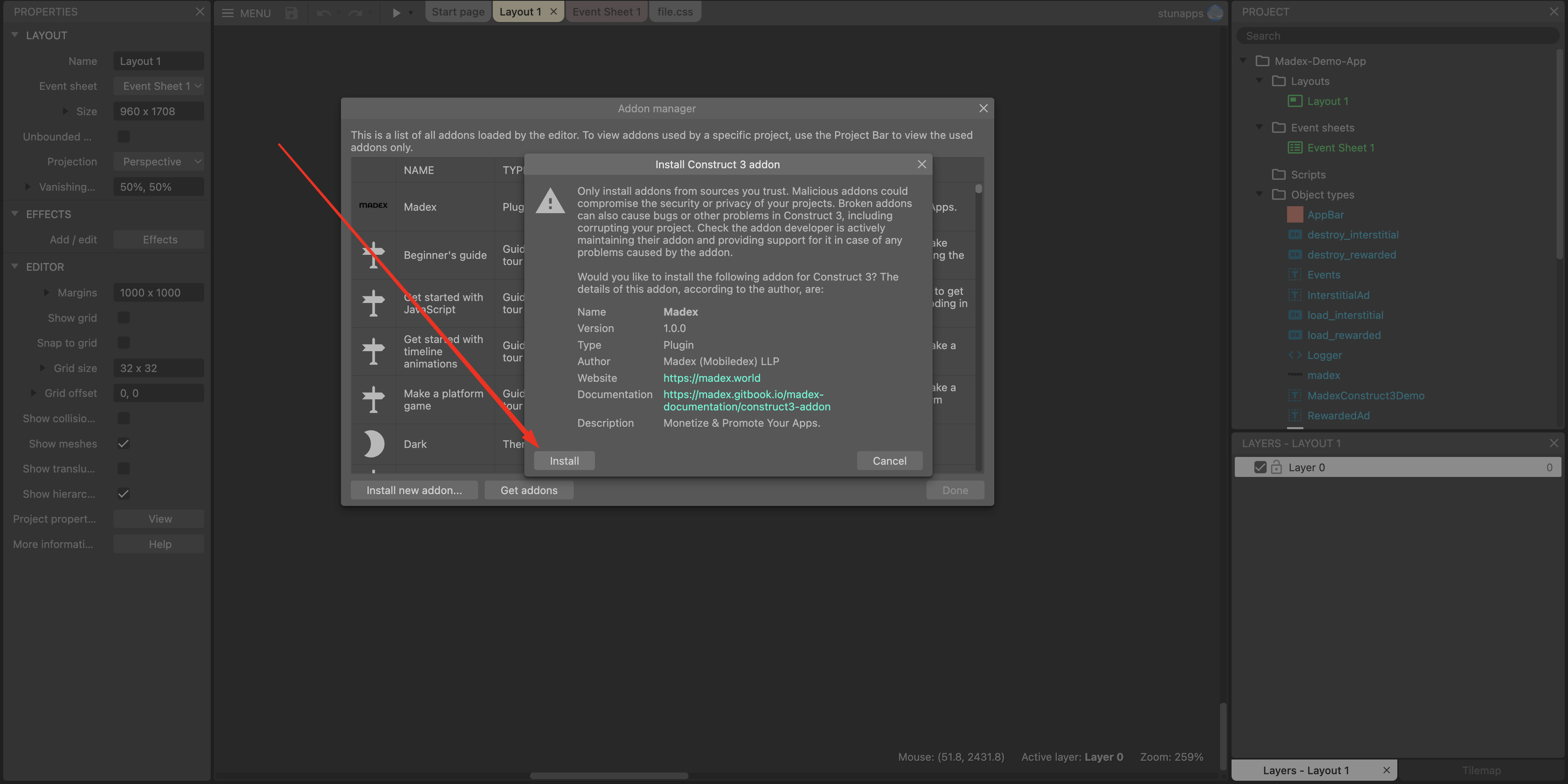The image size is (1568, 784).
Task: Click the redo arrow icon
Action: (356, 13)
